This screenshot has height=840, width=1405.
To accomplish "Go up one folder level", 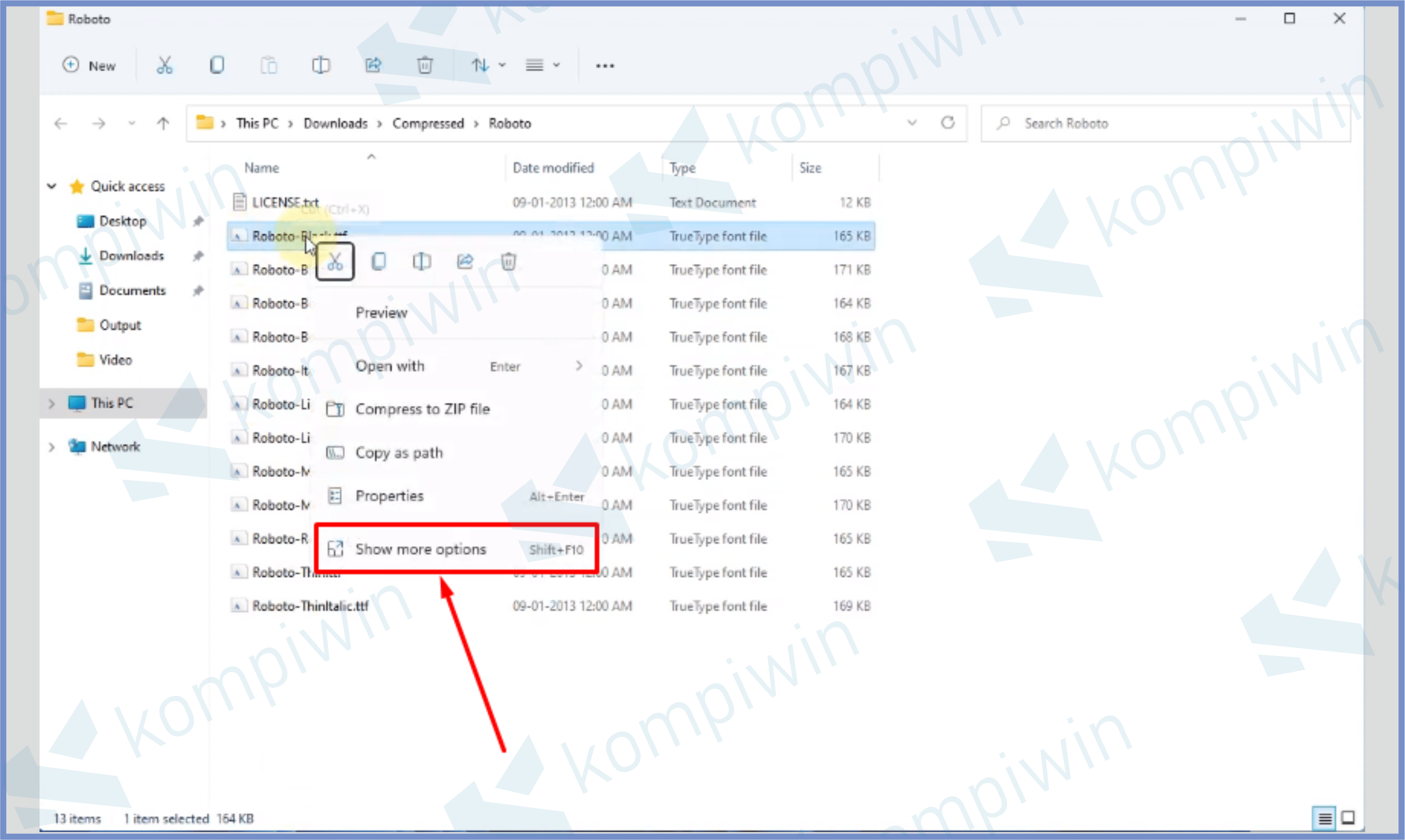I will pyautogui.click(x=163, y=123).
